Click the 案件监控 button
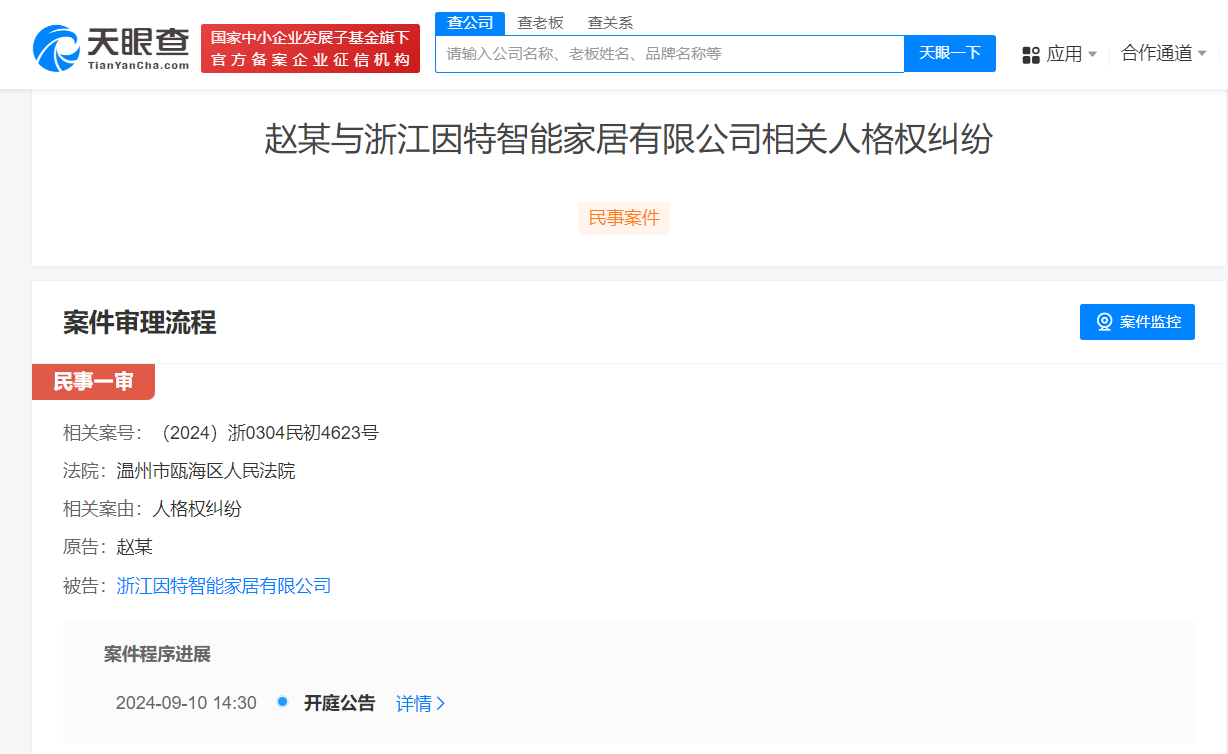The width and height of the screenshot is (1228, 754). 1137,321
